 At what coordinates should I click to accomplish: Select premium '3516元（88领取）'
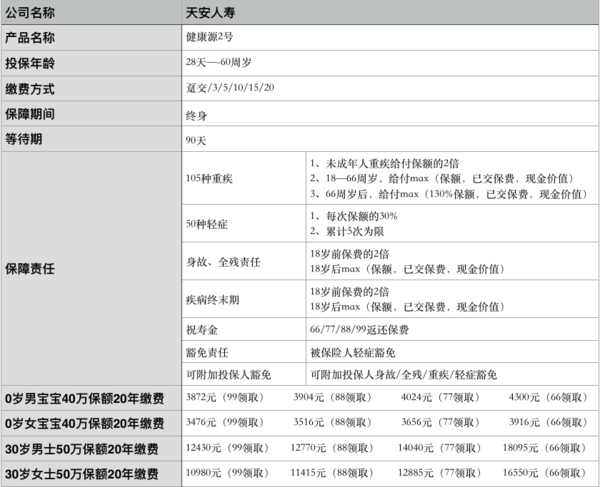(x=333, y=422)
